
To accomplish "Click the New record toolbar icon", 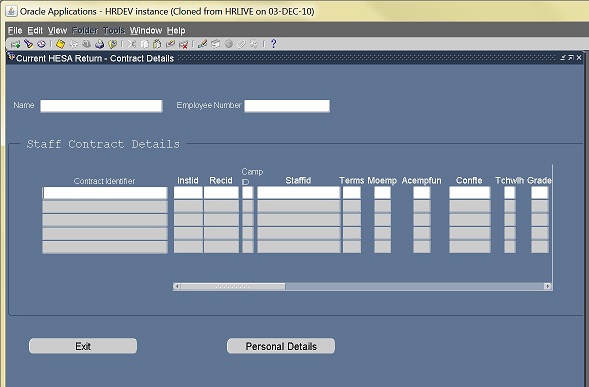I will 15,44.
